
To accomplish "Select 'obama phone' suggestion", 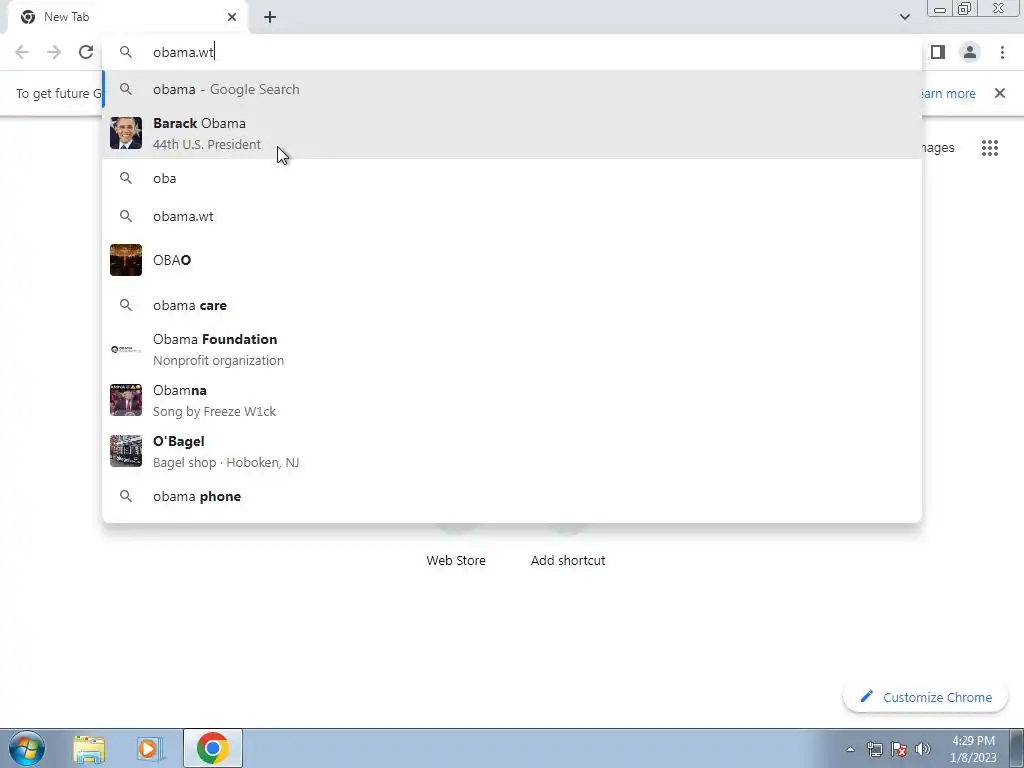I will click(512, 496).
